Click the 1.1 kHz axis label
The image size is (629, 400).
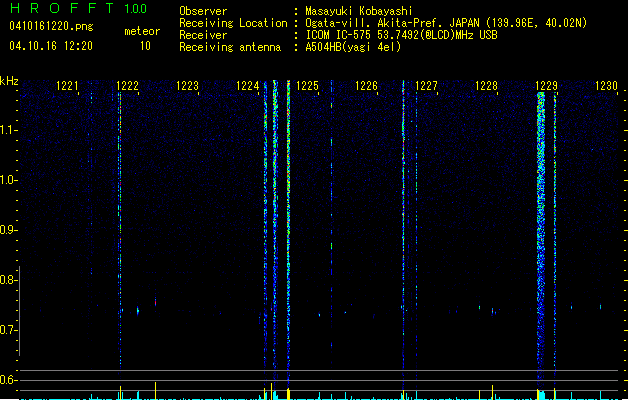(8, 130)
